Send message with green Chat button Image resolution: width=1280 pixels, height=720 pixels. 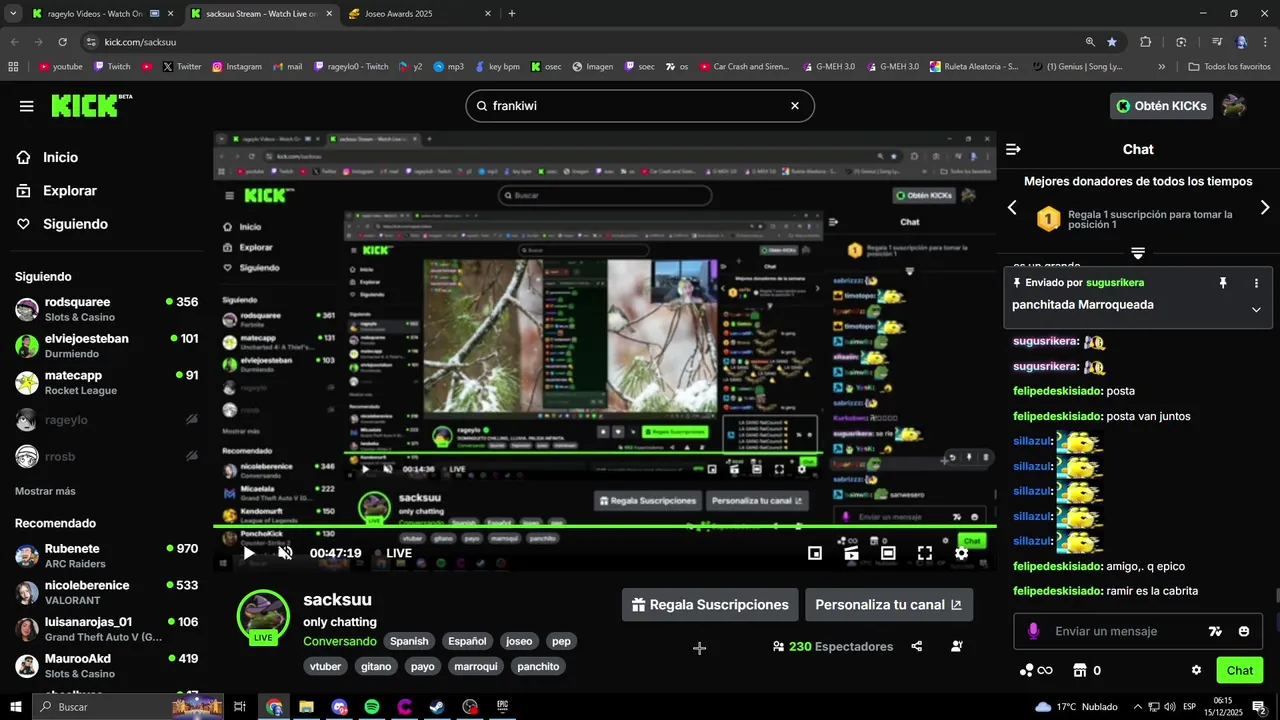tap(1240, 670)
